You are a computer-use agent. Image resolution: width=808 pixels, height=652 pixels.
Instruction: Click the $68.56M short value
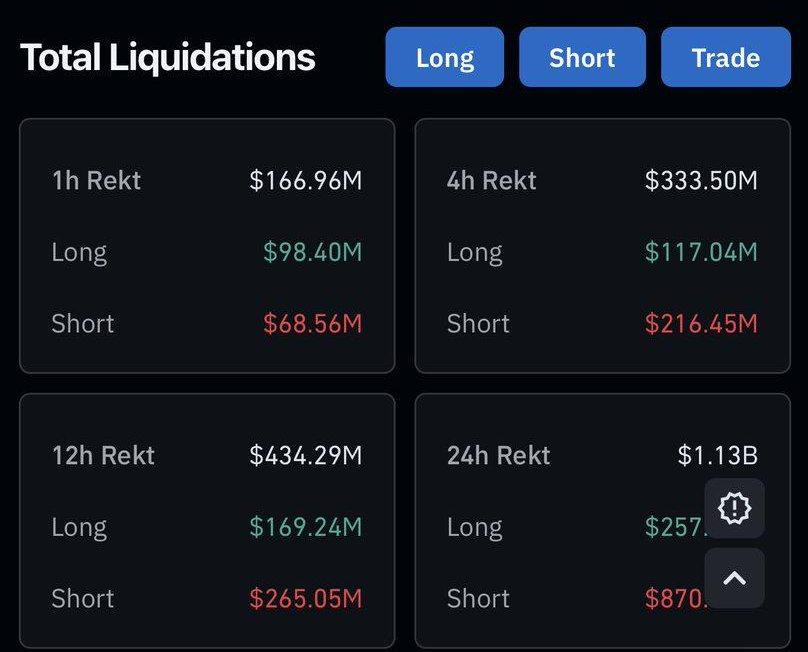point(313,324)
